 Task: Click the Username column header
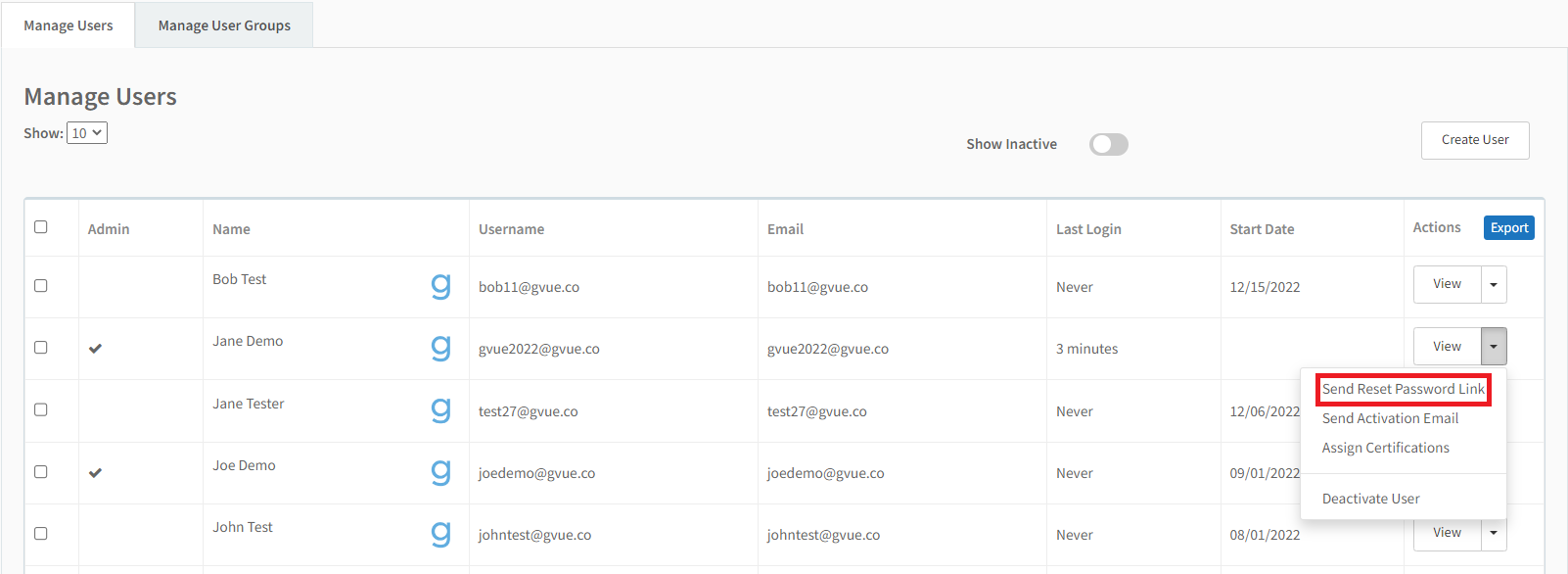tap(512, 229)
